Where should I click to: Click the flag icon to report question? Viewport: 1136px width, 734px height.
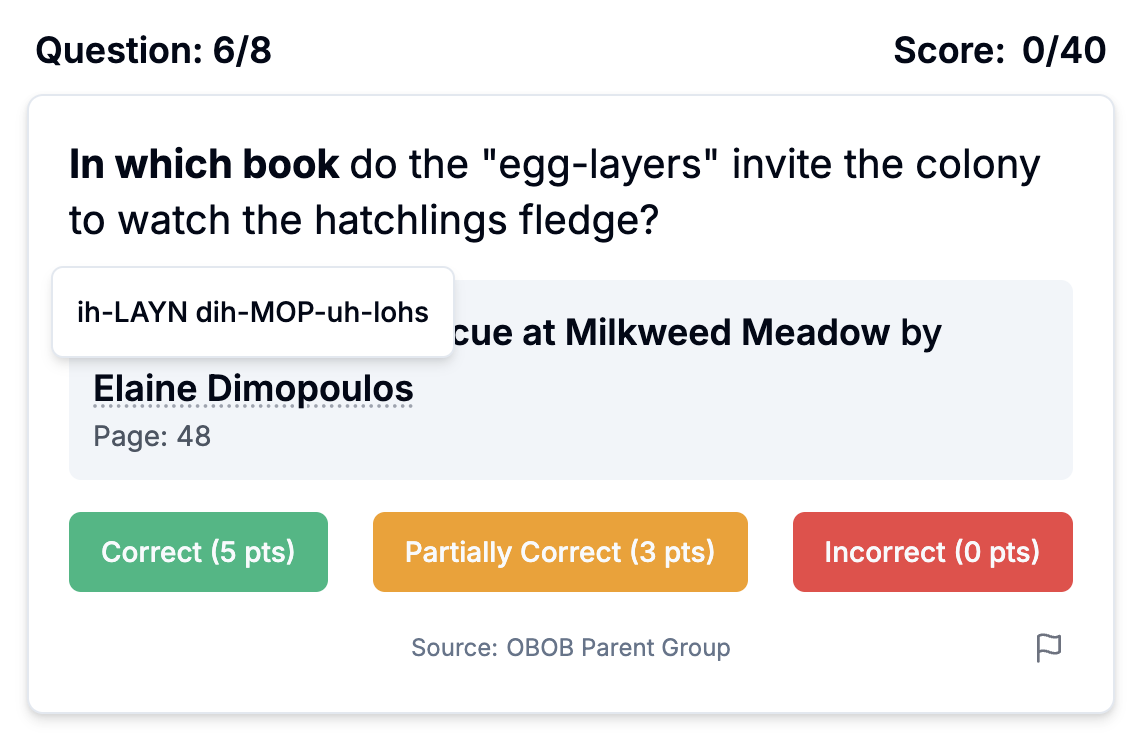(1048, 648)
